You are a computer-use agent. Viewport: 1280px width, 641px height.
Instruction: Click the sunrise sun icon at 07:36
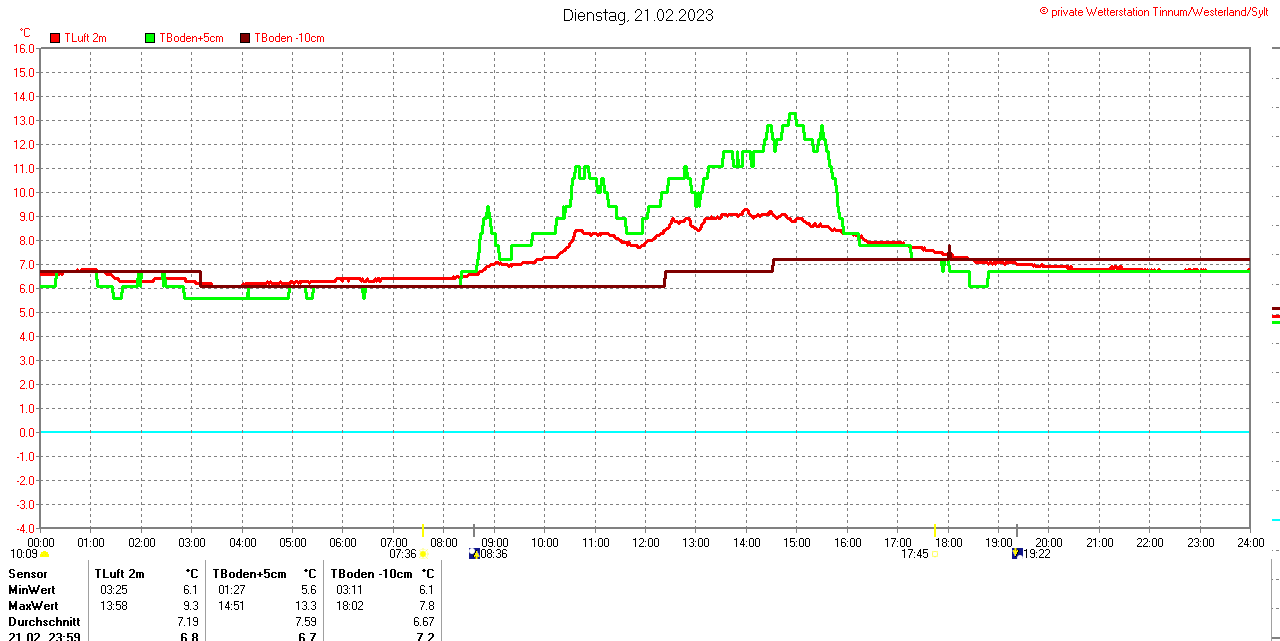tap(423, 554)
